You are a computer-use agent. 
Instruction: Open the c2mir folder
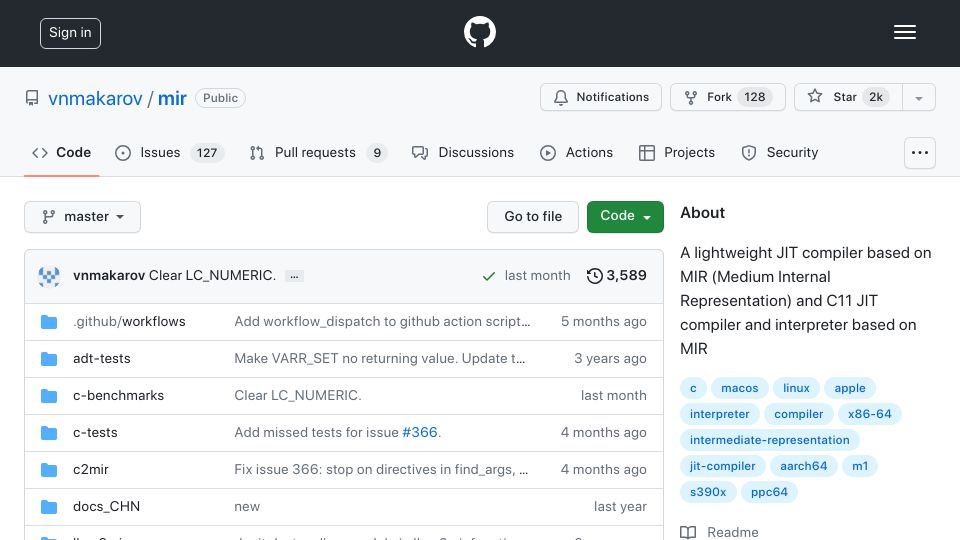[91, 470]
